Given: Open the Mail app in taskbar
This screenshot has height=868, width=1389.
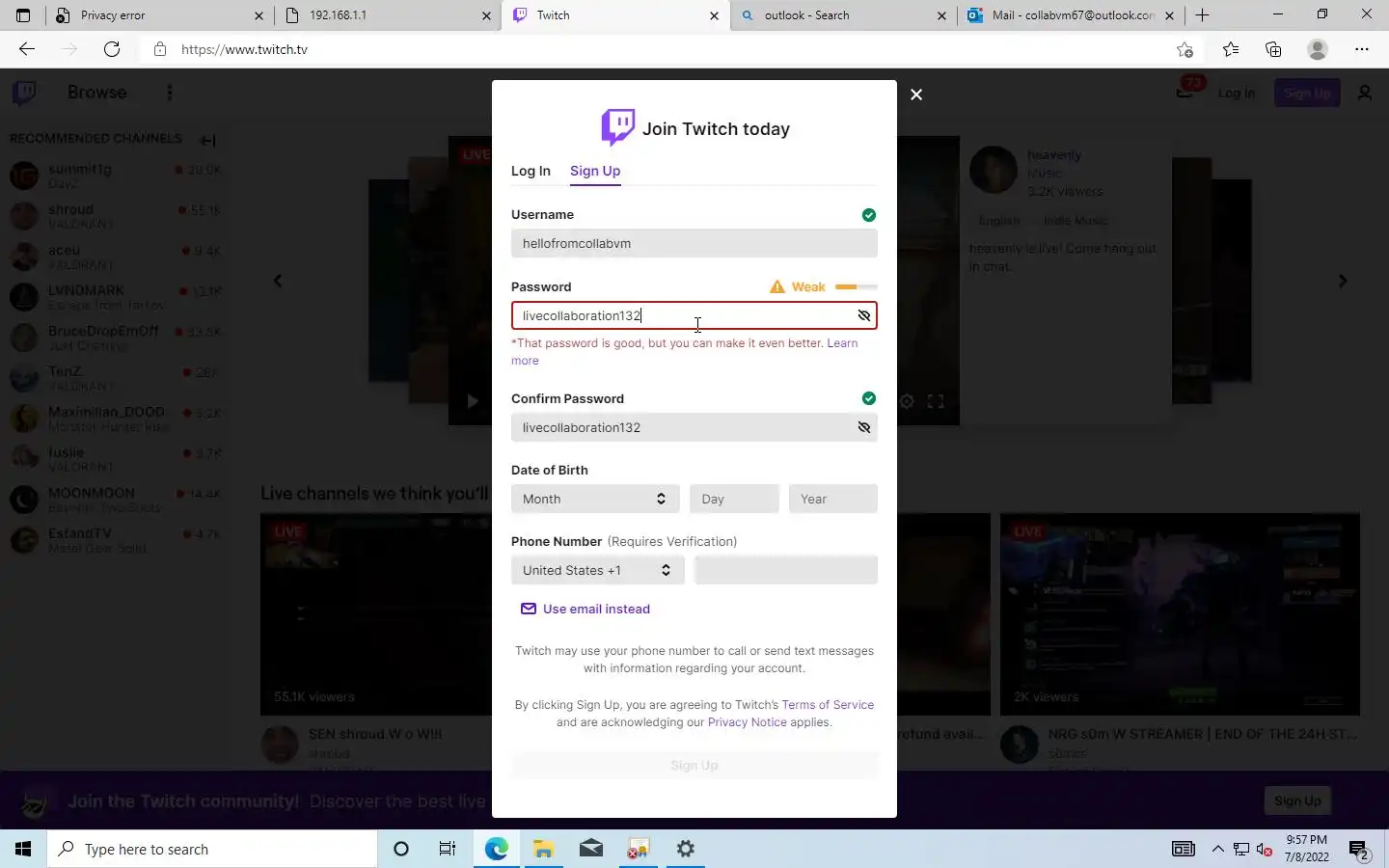Looking at the screenshot, I should click(x=591, y=849).
